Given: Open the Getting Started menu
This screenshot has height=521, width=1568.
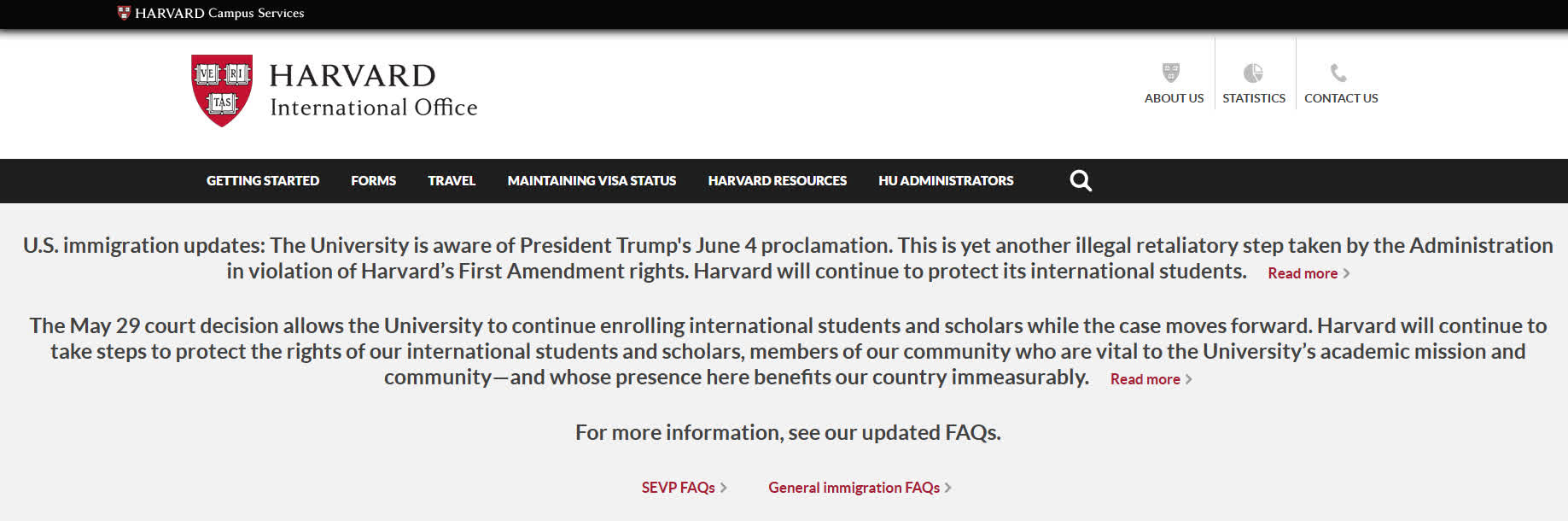Looking at the screenshot, I should coord(263,181).
